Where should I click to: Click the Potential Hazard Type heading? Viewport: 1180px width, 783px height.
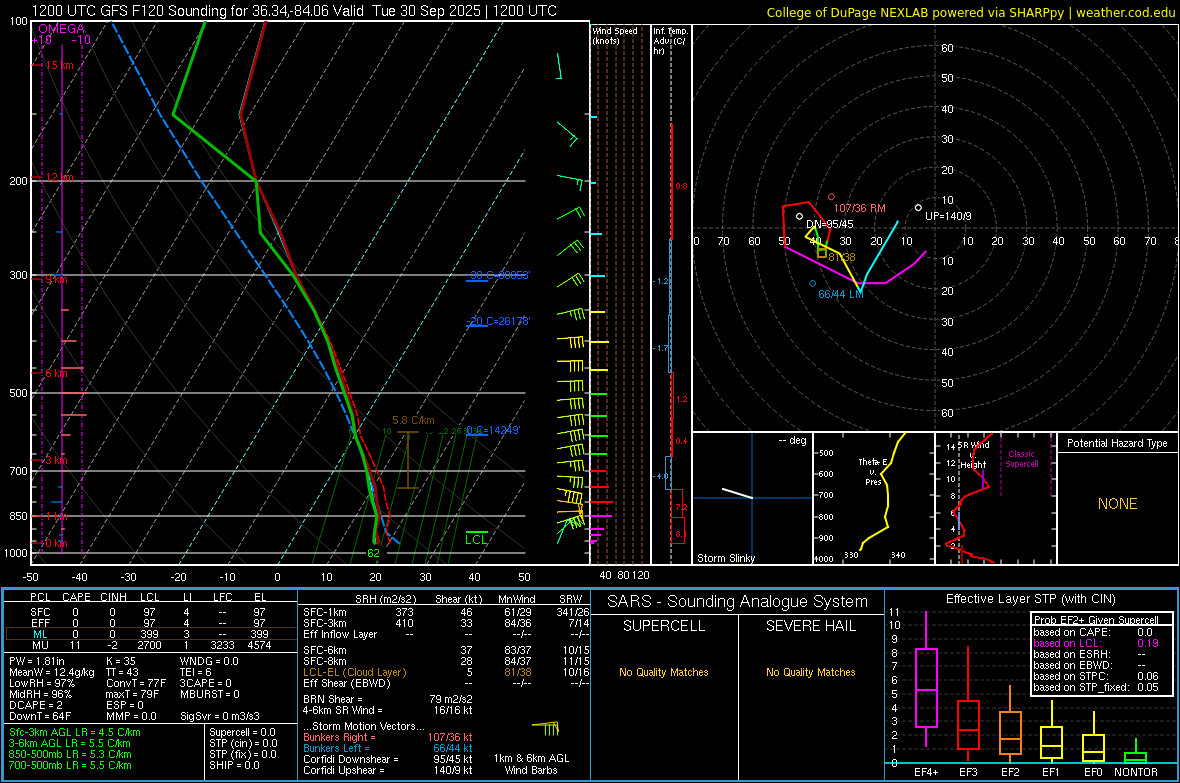[1117, 443]
